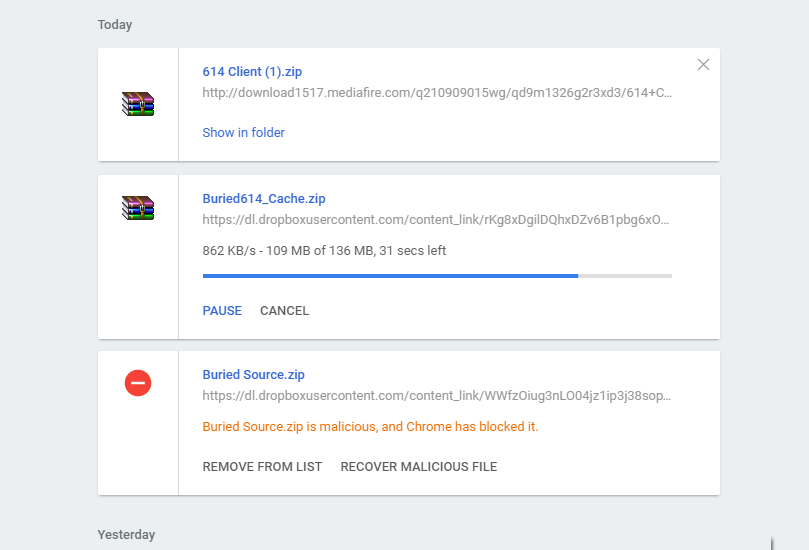Click the download speed status text
The height and width of the screenshot is (550, 809).
(x=324, y=251)
